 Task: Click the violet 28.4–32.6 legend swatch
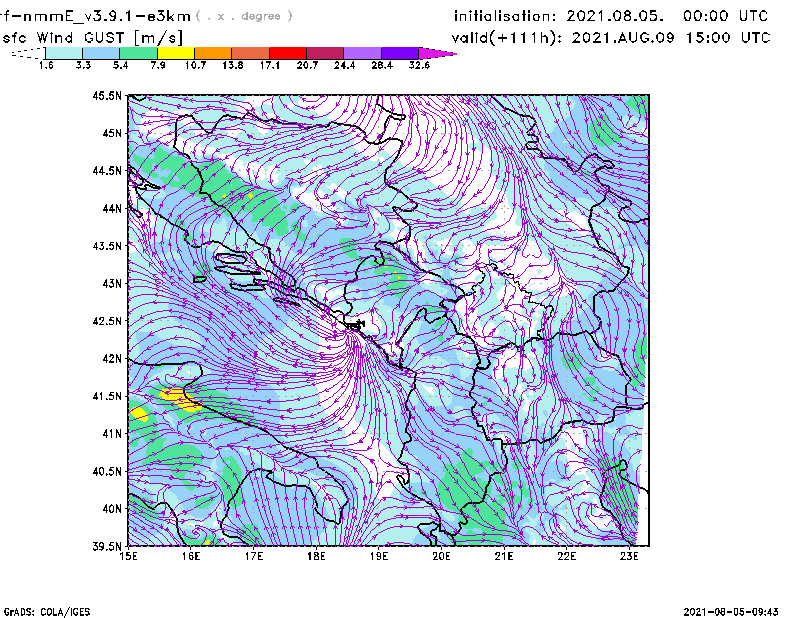click(x=400, y=53)
